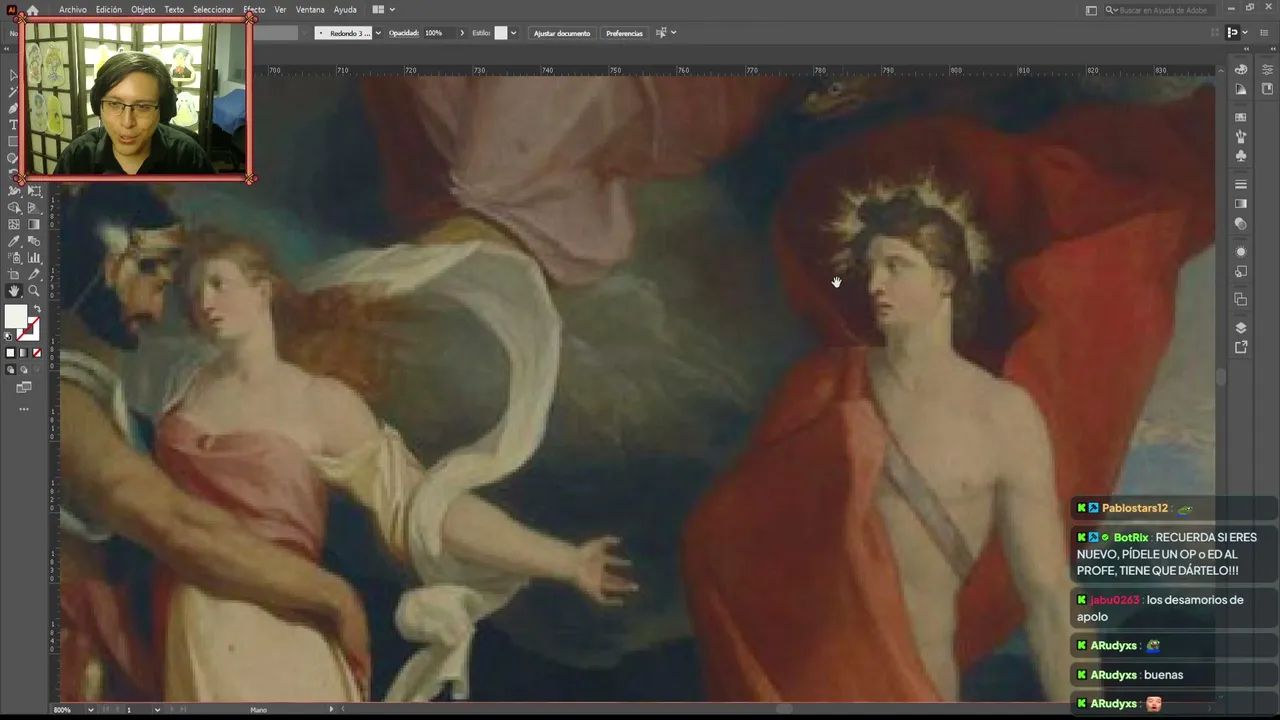The width and height of the screenshot is (1280, 720).
Task: Open the Texto menu
Action: click(174, 10)
